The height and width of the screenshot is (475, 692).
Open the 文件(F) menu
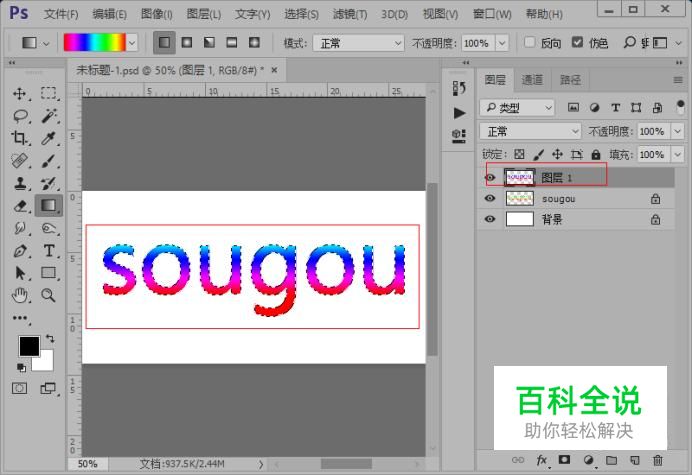click(x=61, y=14)
